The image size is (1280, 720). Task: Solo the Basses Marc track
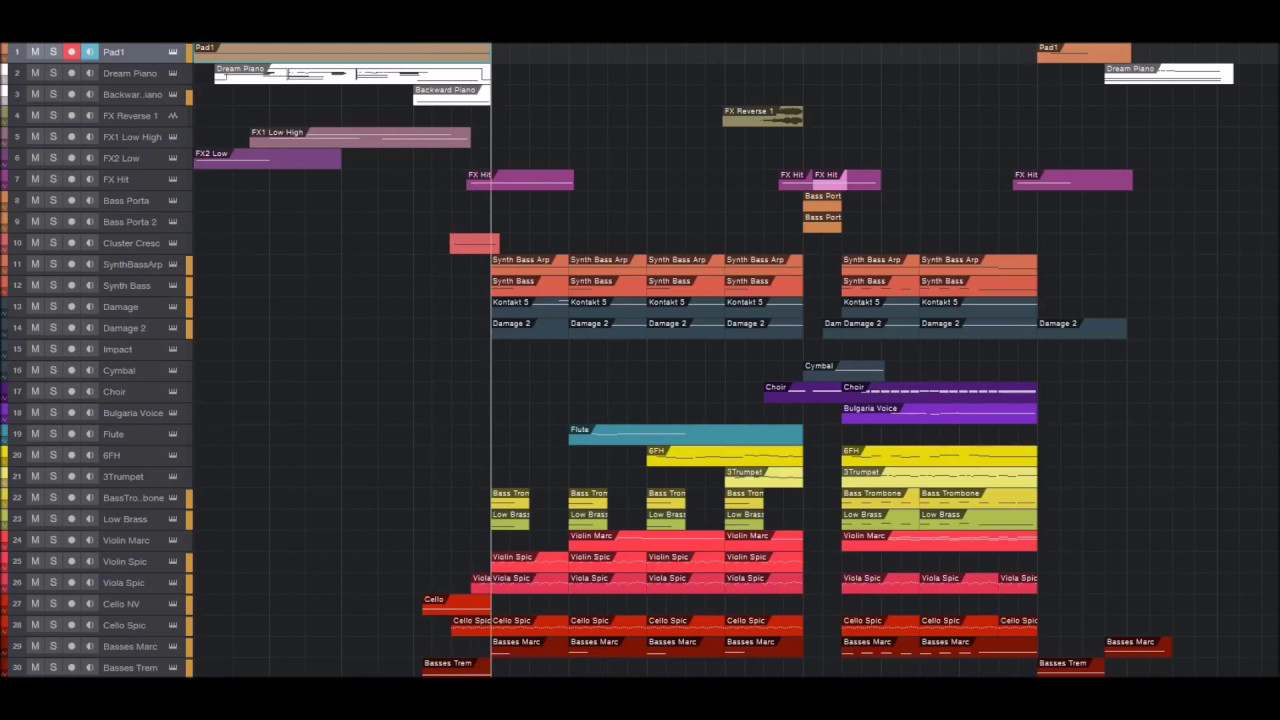53,646
